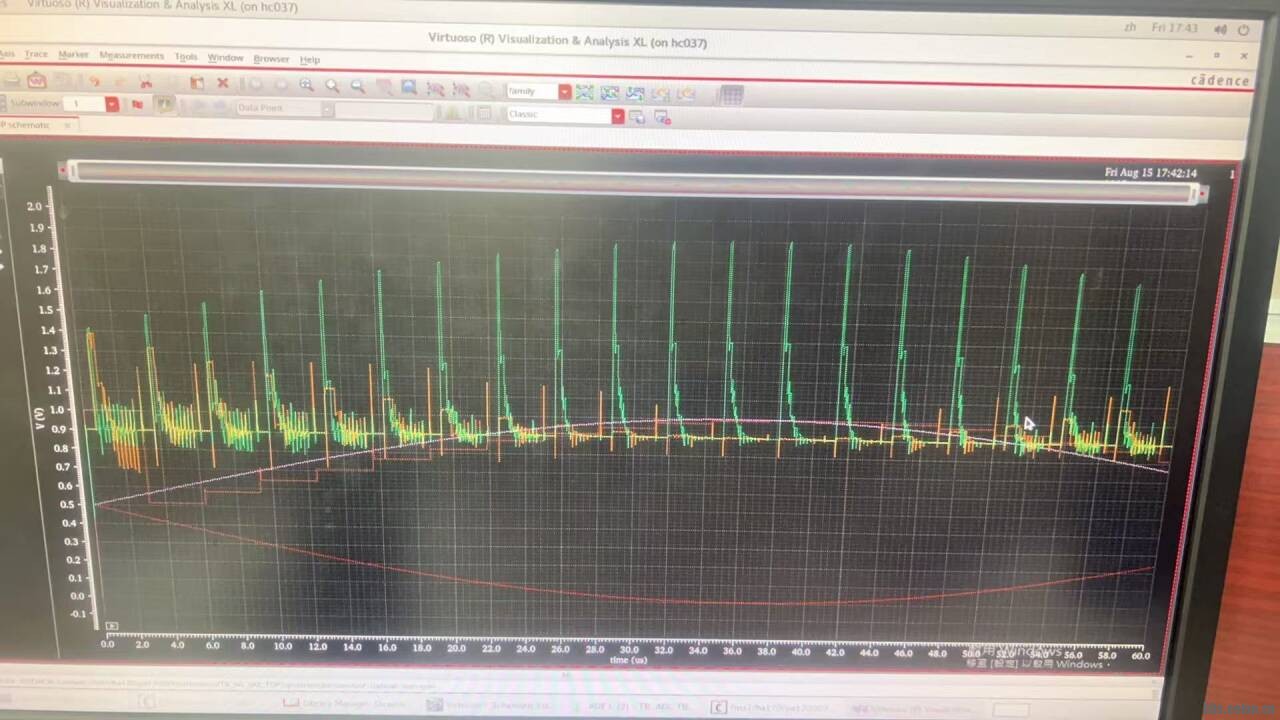This screenshot has height=720, width=1280.
Task: Click the cut scissors icon
Action: click(x=146, y=82)
